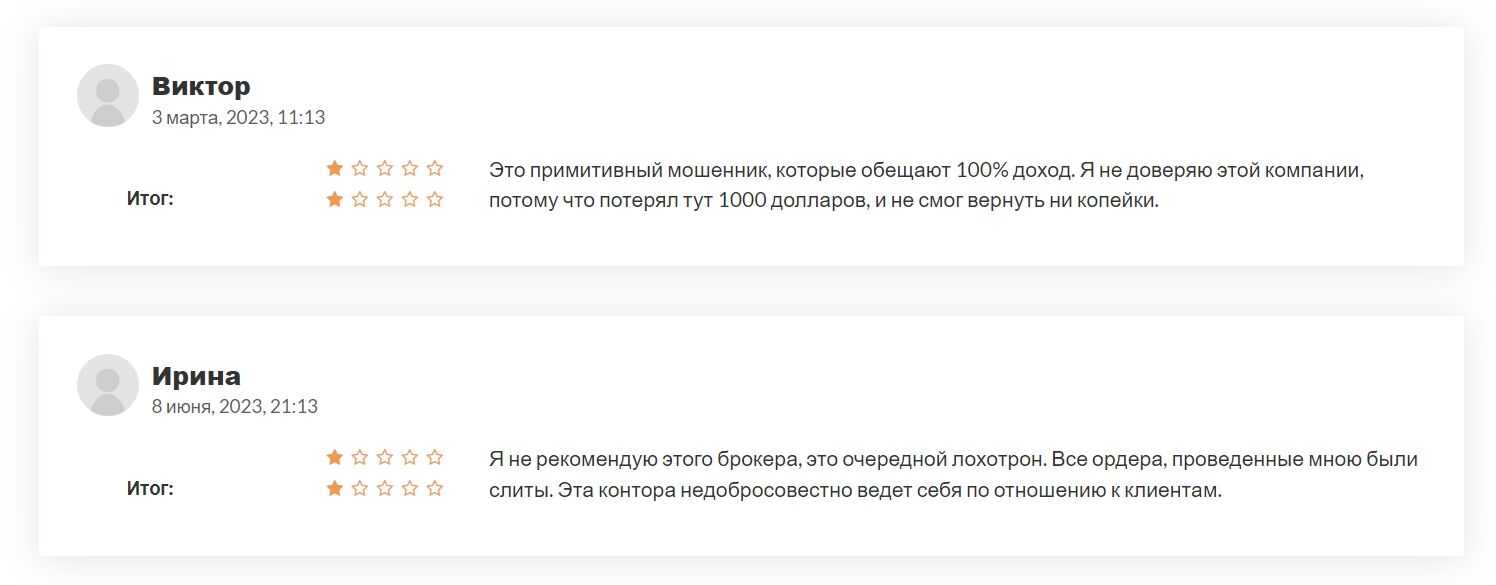Click the filled star in Виктор's Итог row
Screen dimensions: 1496x585
point(335,199)
